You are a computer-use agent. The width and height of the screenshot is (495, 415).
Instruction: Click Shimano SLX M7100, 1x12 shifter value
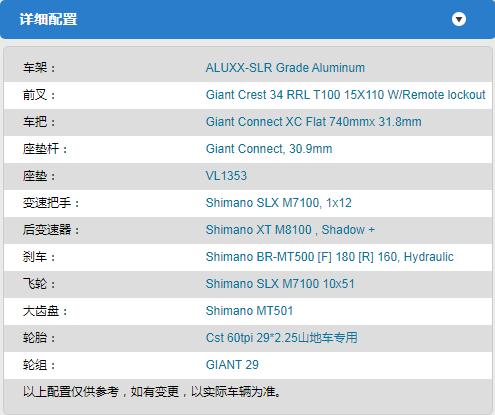279,203
